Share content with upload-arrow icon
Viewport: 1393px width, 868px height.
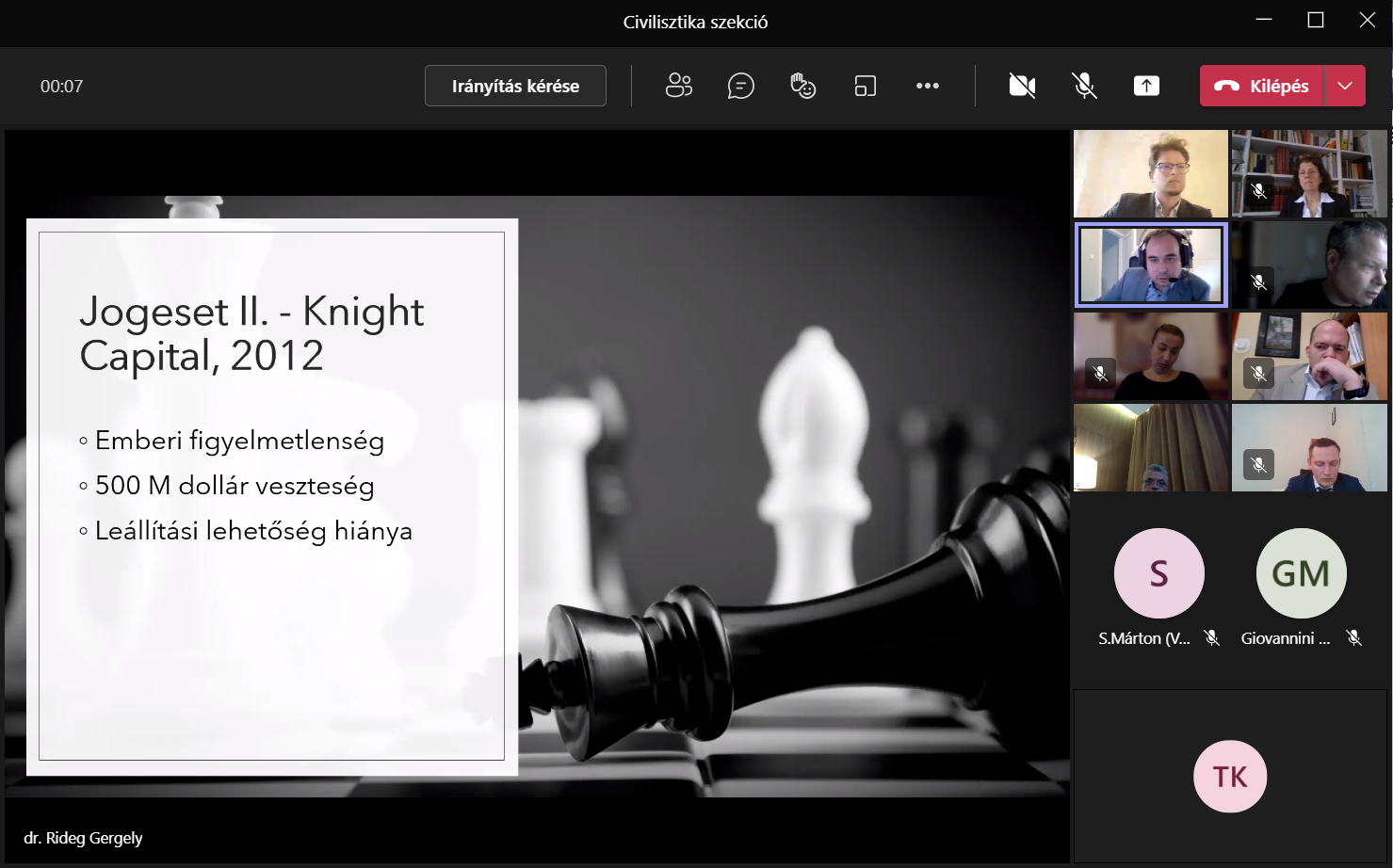[1146, 86]
